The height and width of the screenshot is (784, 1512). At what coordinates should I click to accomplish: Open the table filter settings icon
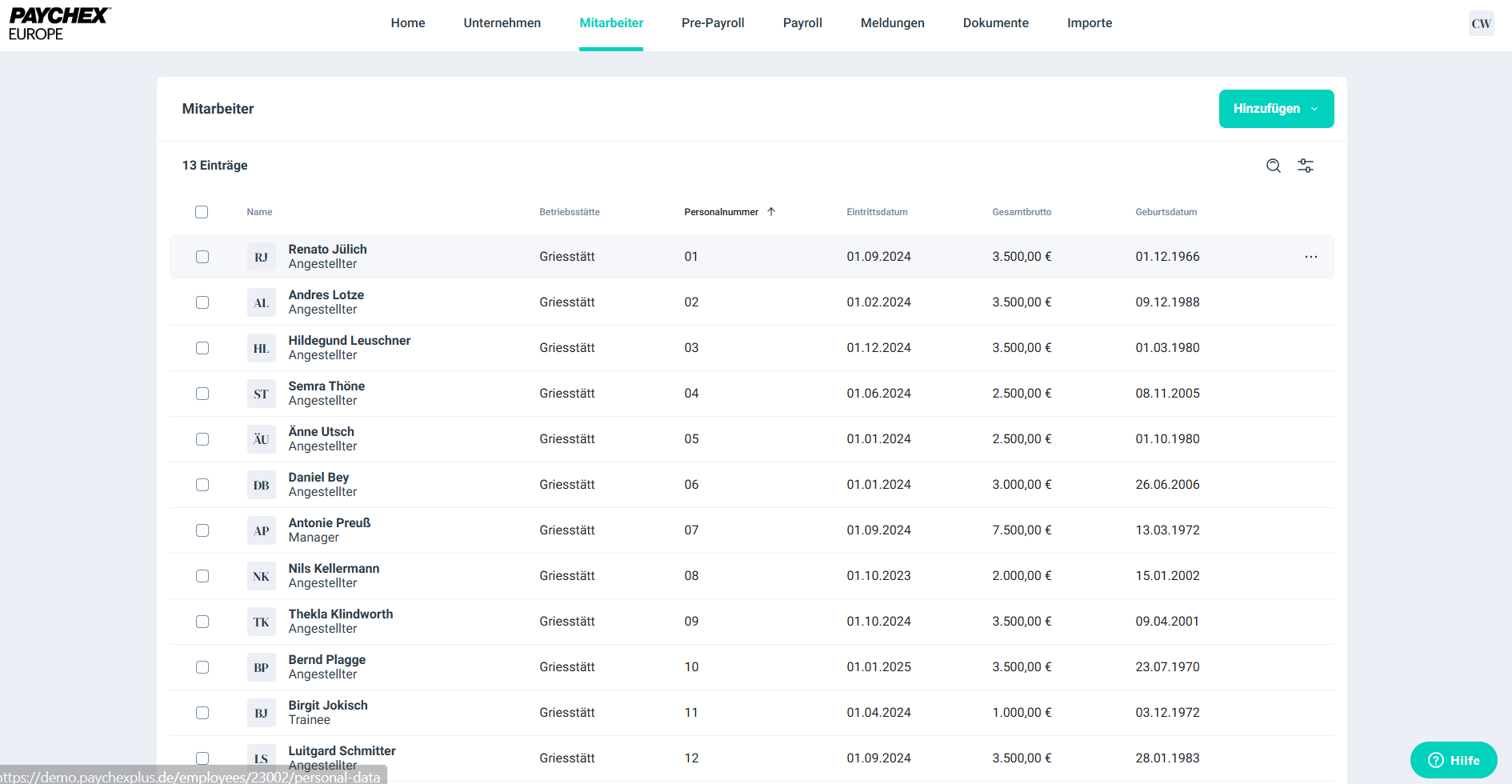tap(1306, 166)
